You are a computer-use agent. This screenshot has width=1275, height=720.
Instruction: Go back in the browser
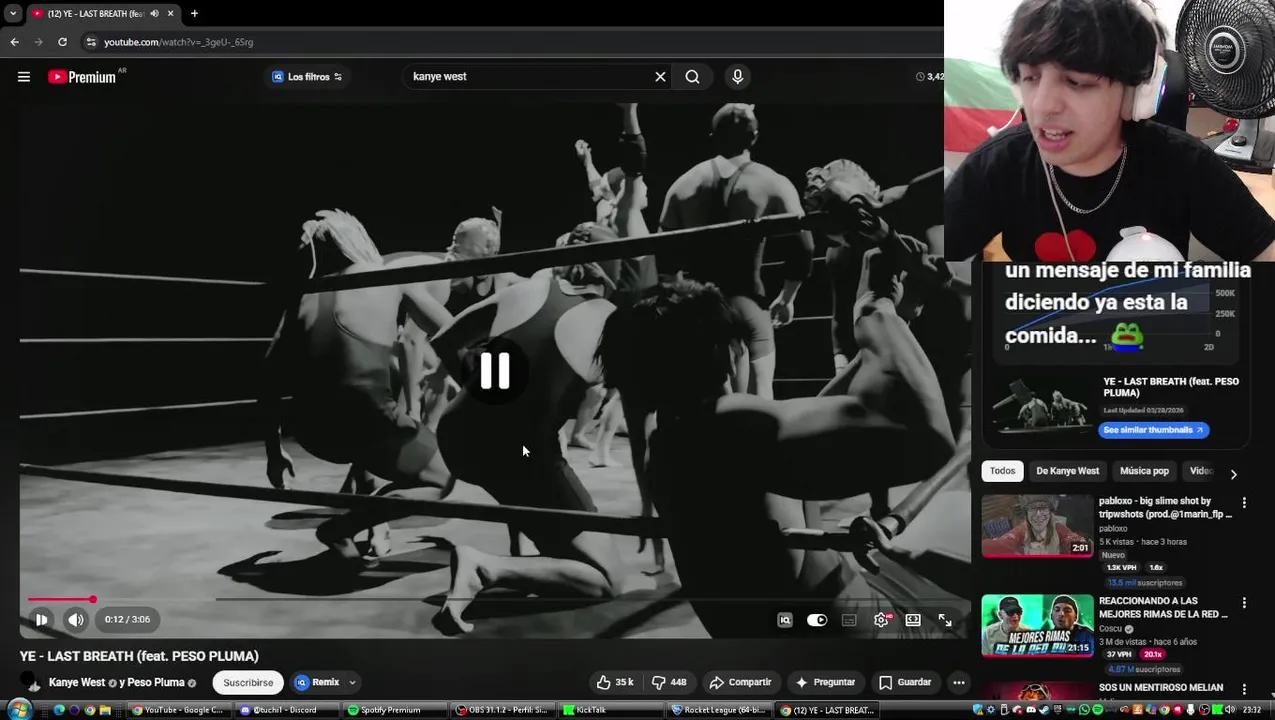click(14, 42)
